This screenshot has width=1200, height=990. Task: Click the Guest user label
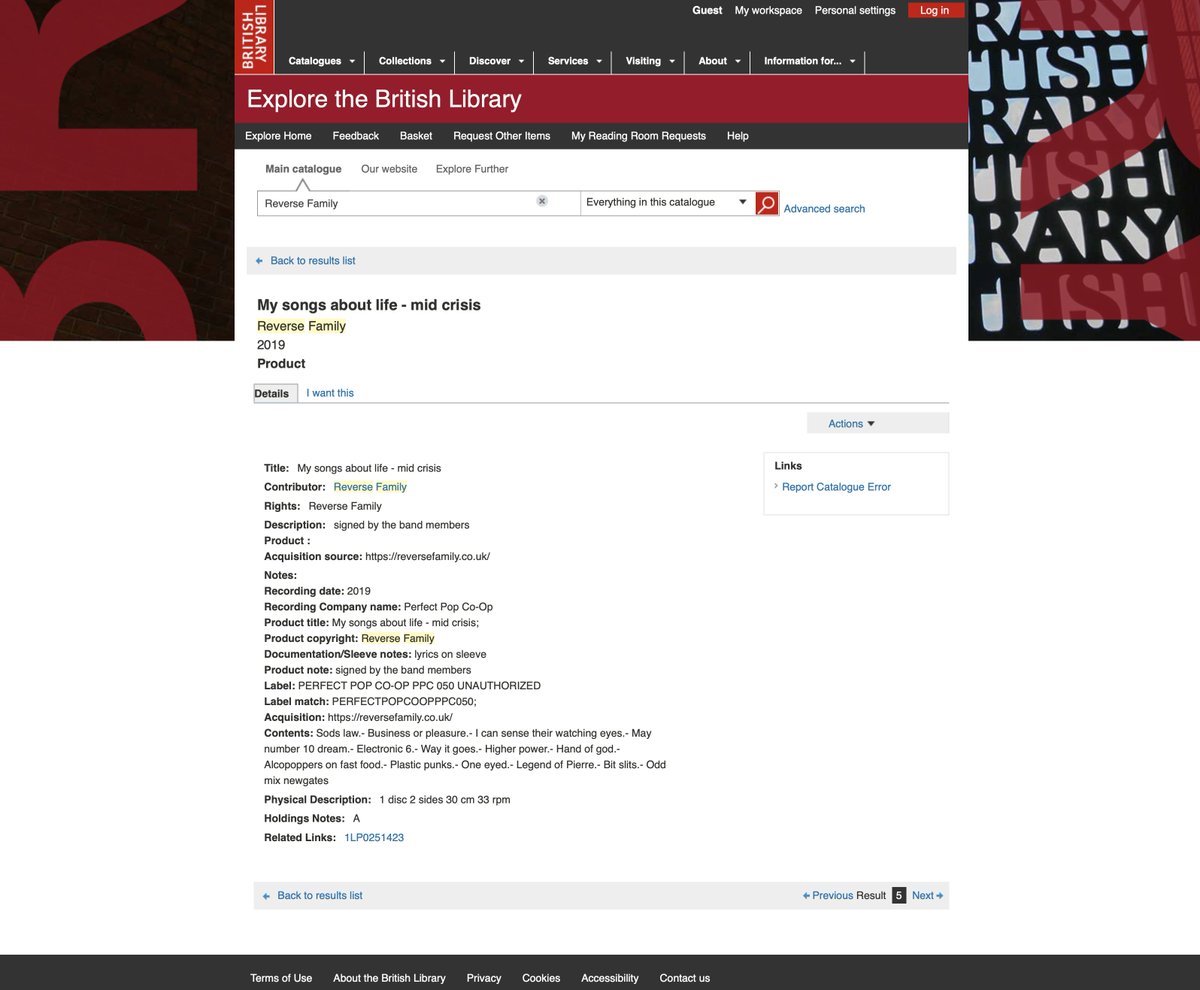(x=707, y=10)
